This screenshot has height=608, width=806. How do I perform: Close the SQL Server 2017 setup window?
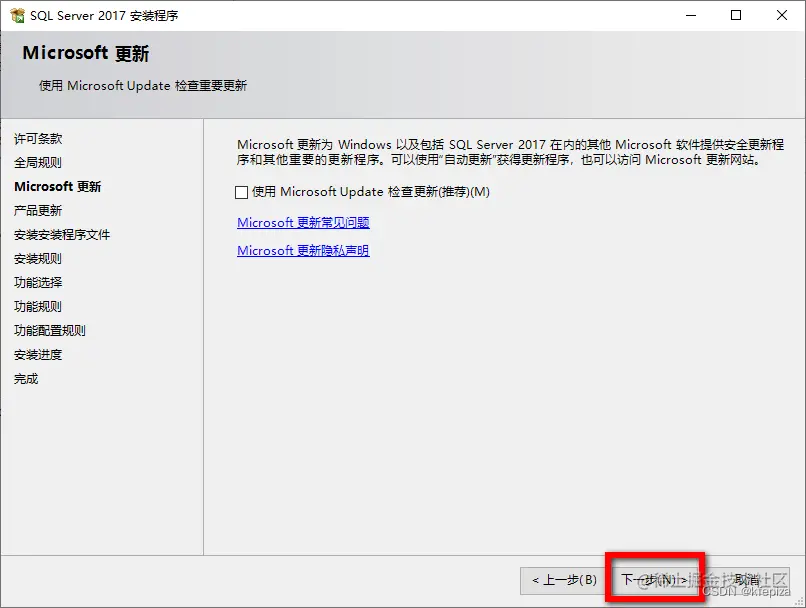(782, 15)
